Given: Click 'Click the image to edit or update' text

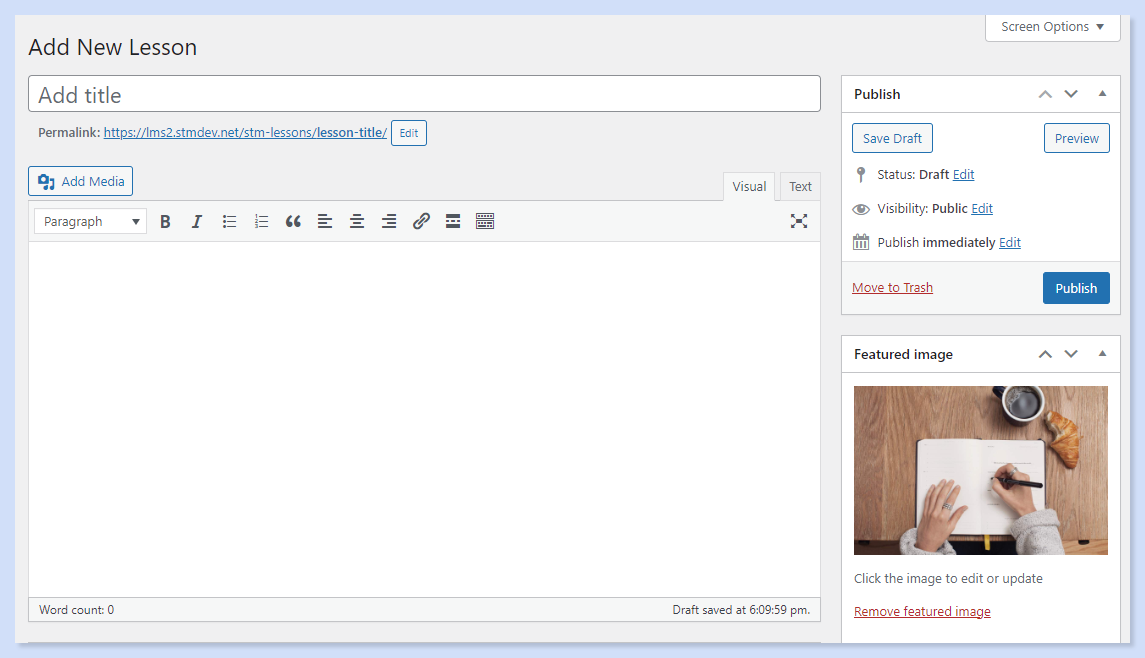Looking at the screenshot, I should click(948, 578).
